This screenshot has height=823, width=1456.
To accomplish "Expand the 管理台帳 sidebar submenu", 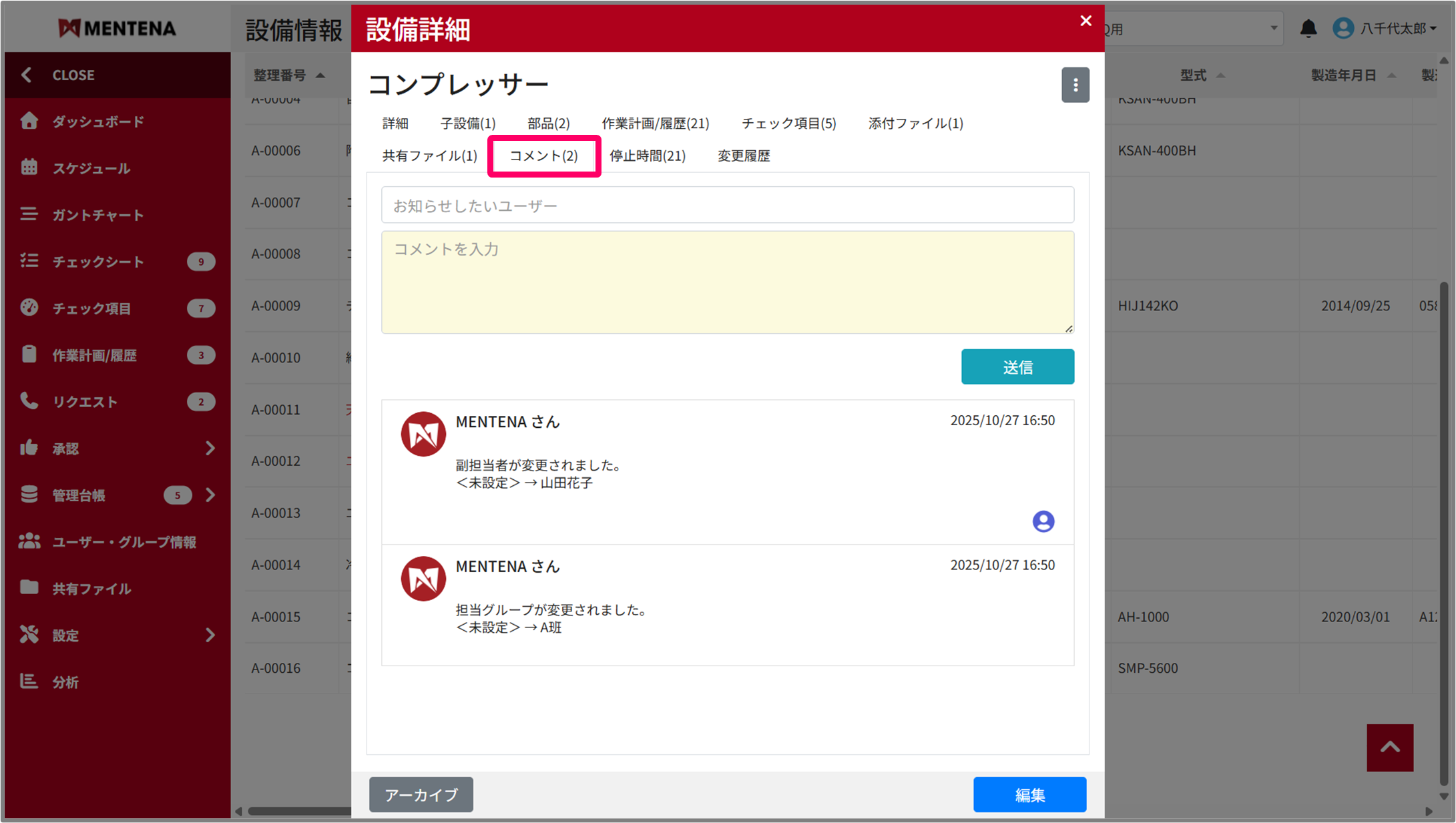I will pos(210,495).
